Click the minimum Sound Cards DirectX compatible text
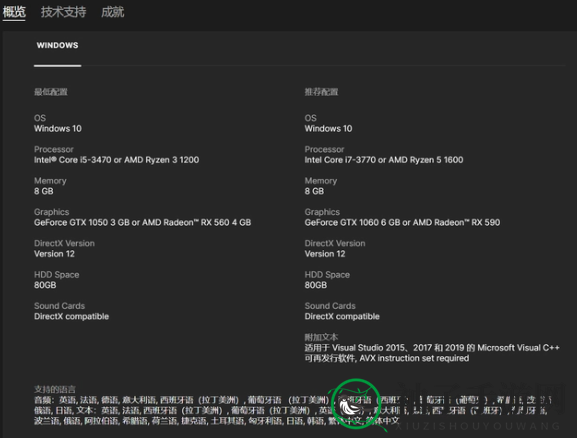This screenshot has width=577, height=438. coord(71,316)
